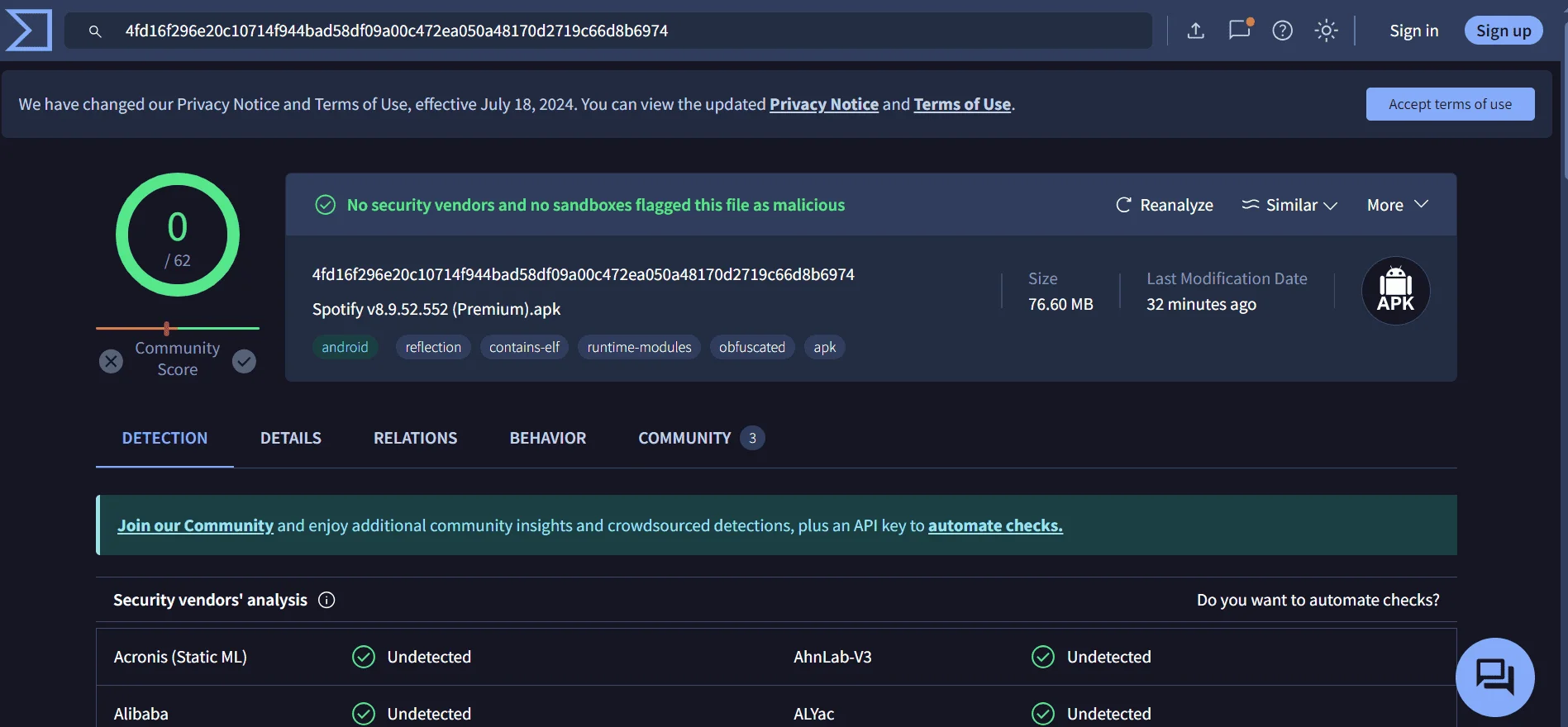Open the automate checks link
1568x727 pixels.
click(x=995, y=525)
